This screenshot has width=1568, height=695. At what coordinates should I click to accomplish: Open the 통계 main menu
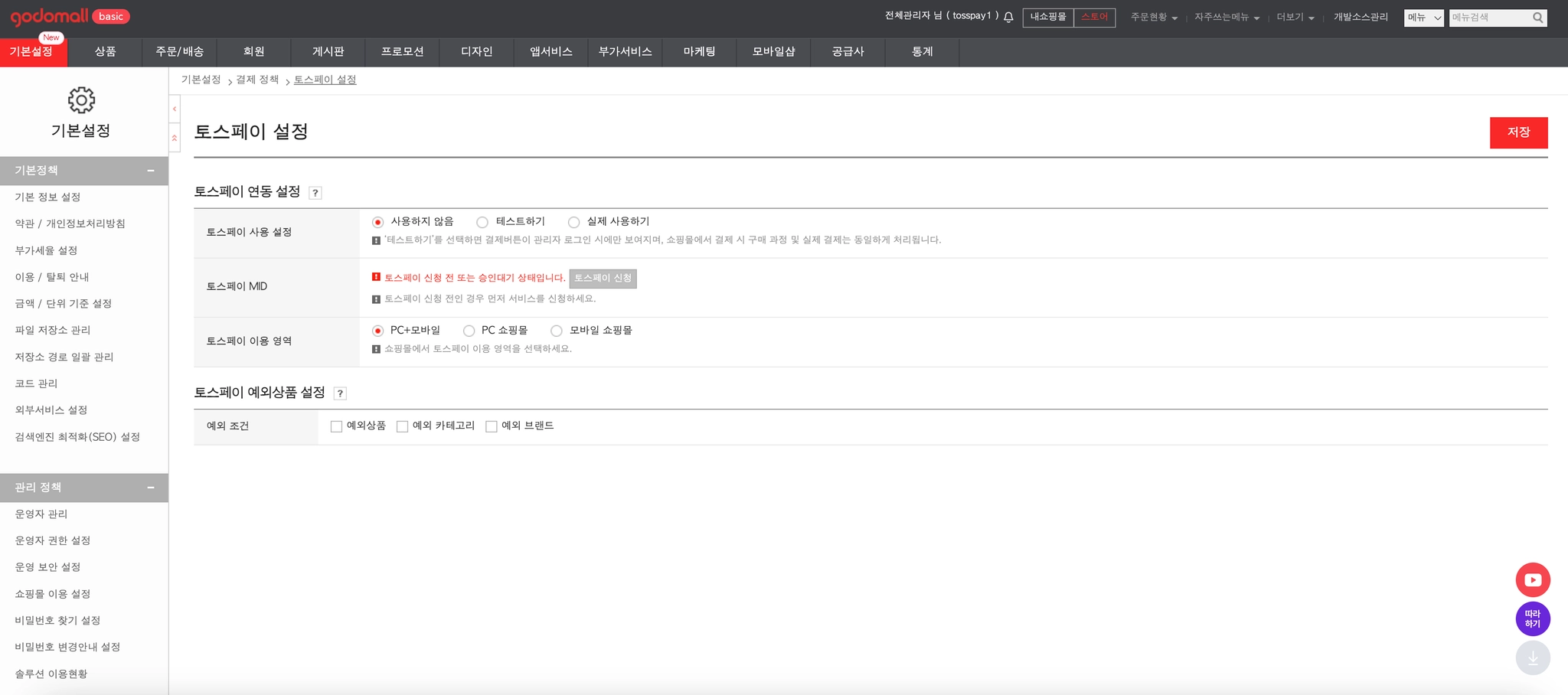coord(923,52)
